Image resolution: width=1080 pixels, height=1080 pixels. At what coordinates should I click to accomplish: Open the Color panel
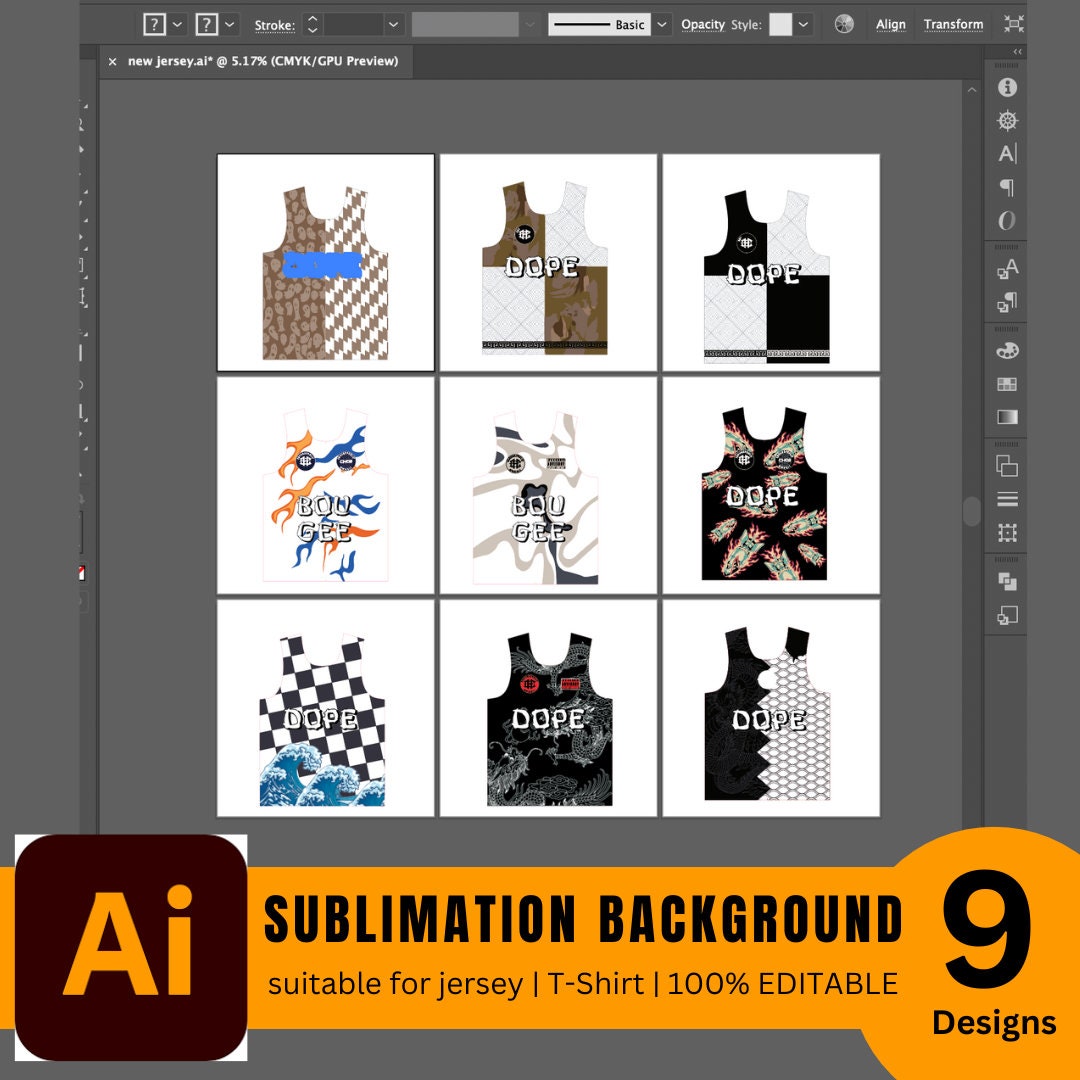tap(1007, 351)
